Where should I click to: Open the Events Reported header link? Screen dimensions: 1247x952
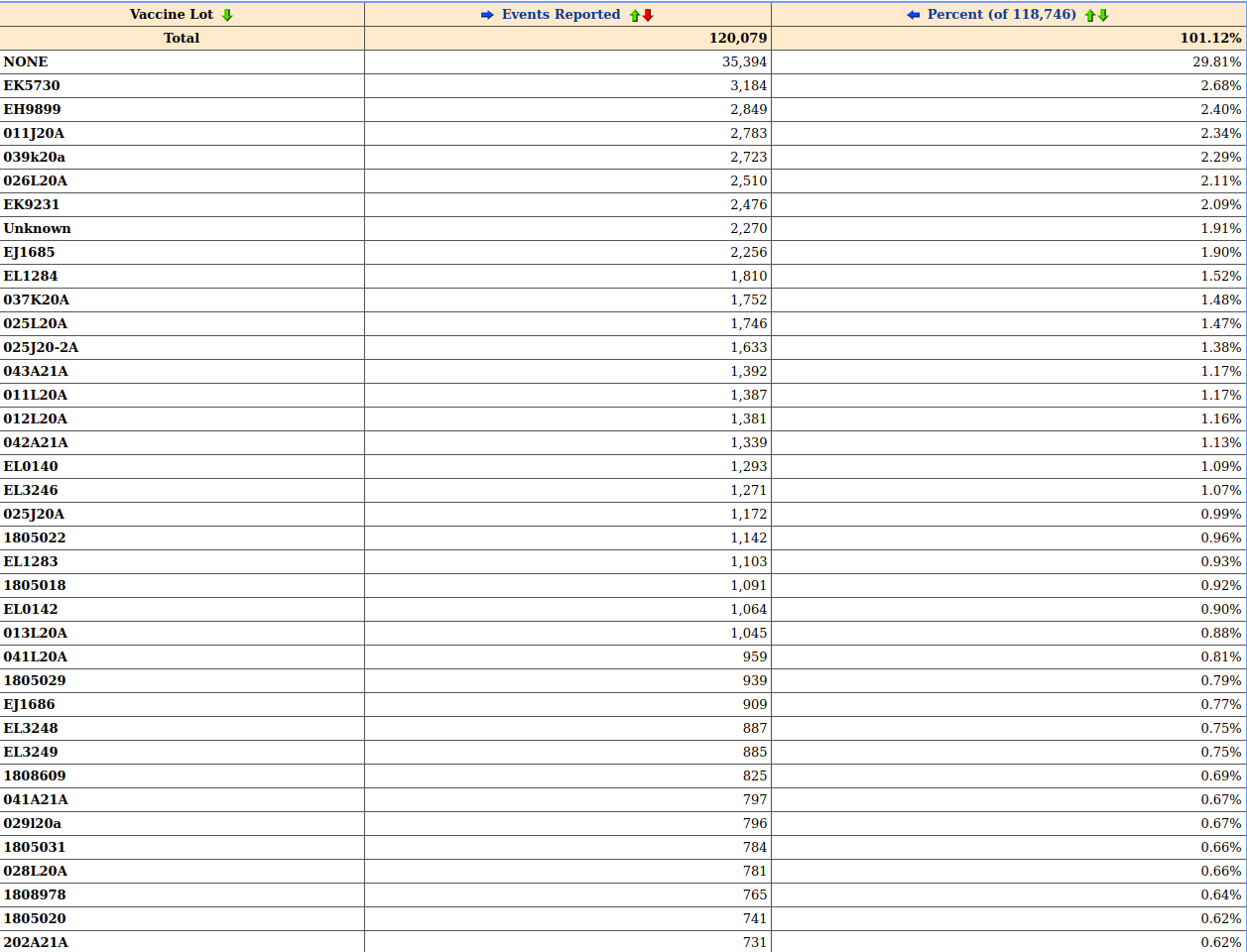561,14
